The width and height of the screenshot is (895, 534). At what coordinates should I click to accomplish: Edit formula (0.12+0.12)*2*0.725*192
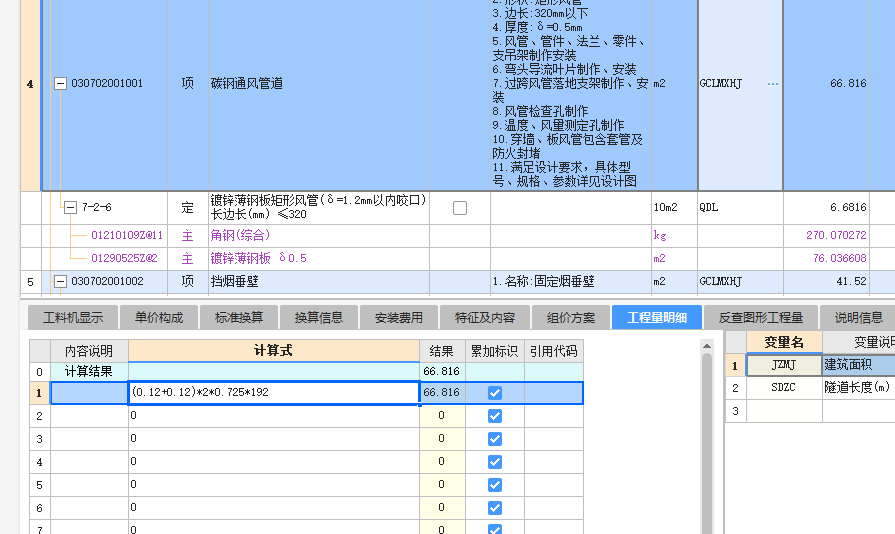[274, 393]
